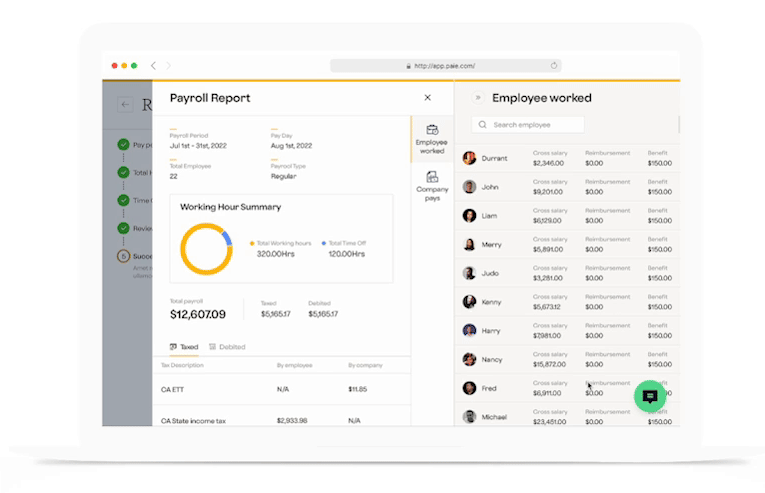Click the $11.85 By company value

358,389
